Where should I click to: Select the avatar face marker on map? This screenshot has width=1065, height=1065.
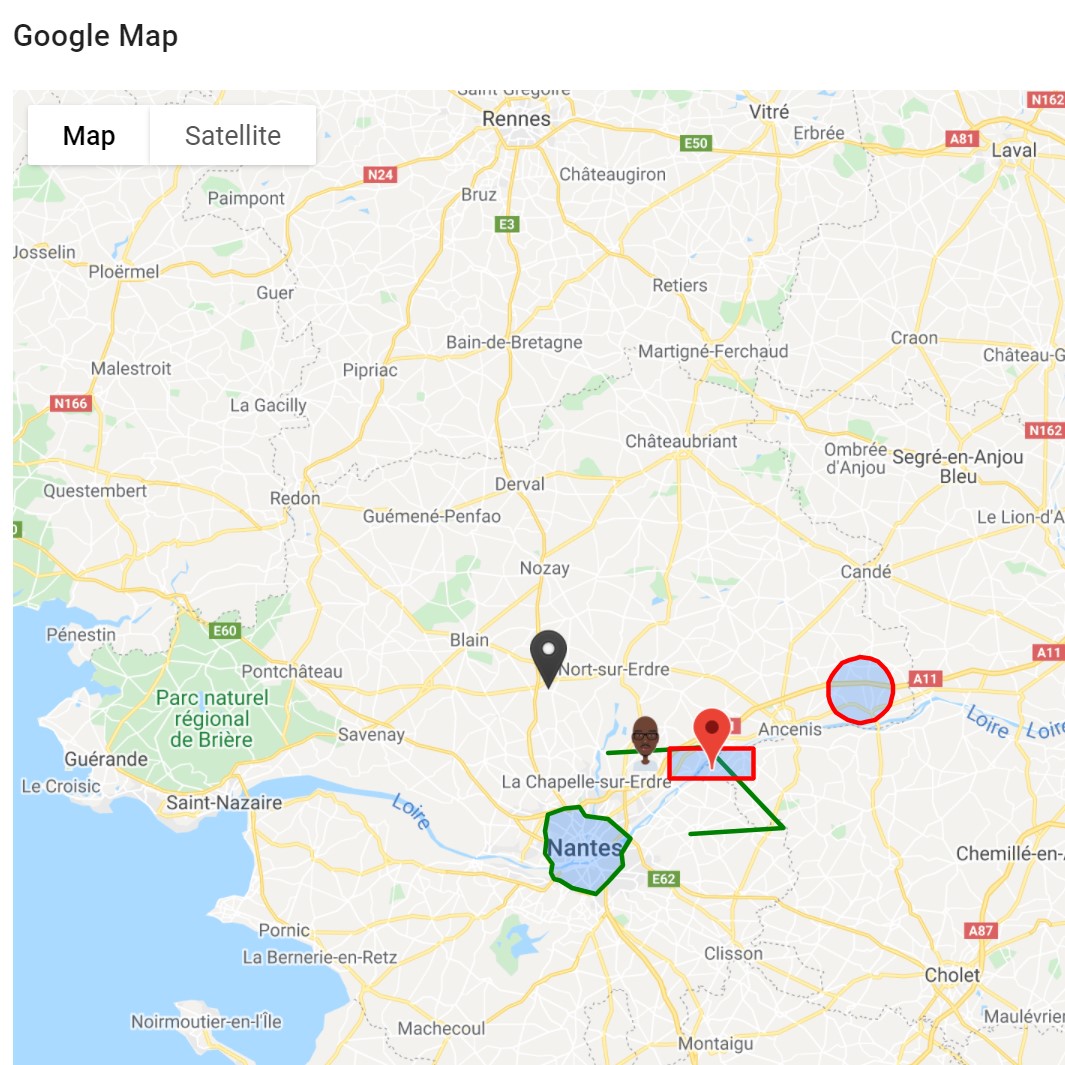pos(645,739)
